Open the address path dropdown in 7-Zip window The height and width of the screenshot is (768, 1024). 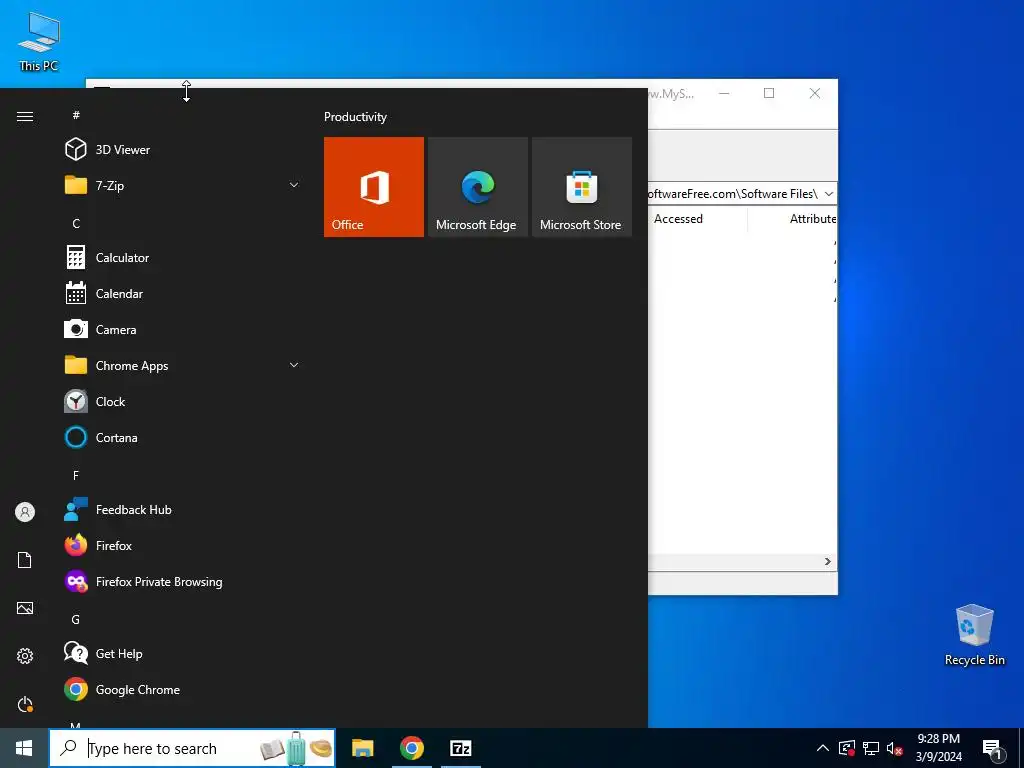click(x=828, y=194)
